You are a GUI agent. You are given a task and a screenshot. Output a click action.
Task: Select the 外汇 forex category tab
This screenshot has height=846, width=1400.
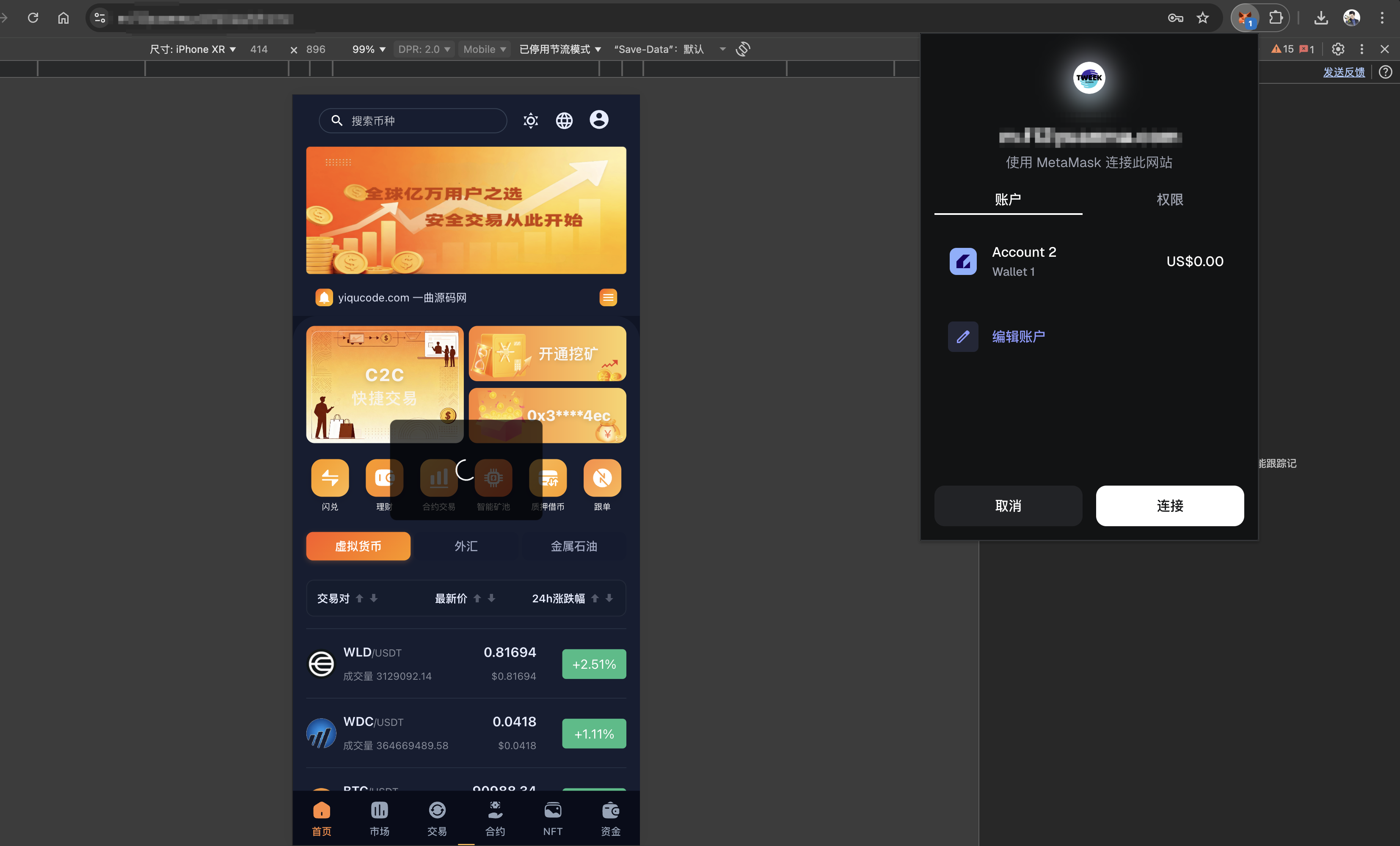[466, 546]
